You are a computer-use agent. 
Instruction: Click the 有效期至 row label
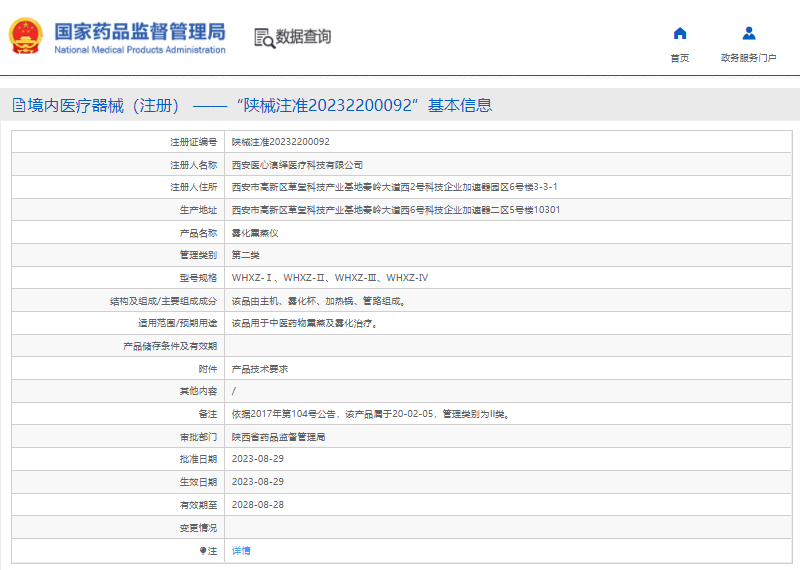point(198,505)
